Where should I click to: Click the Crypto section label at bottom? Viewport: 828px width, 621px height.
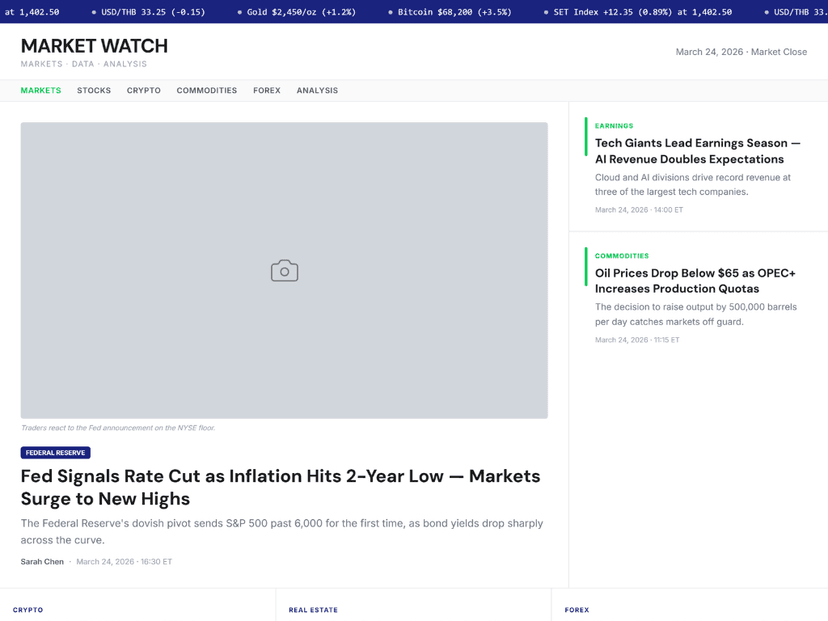28,609
